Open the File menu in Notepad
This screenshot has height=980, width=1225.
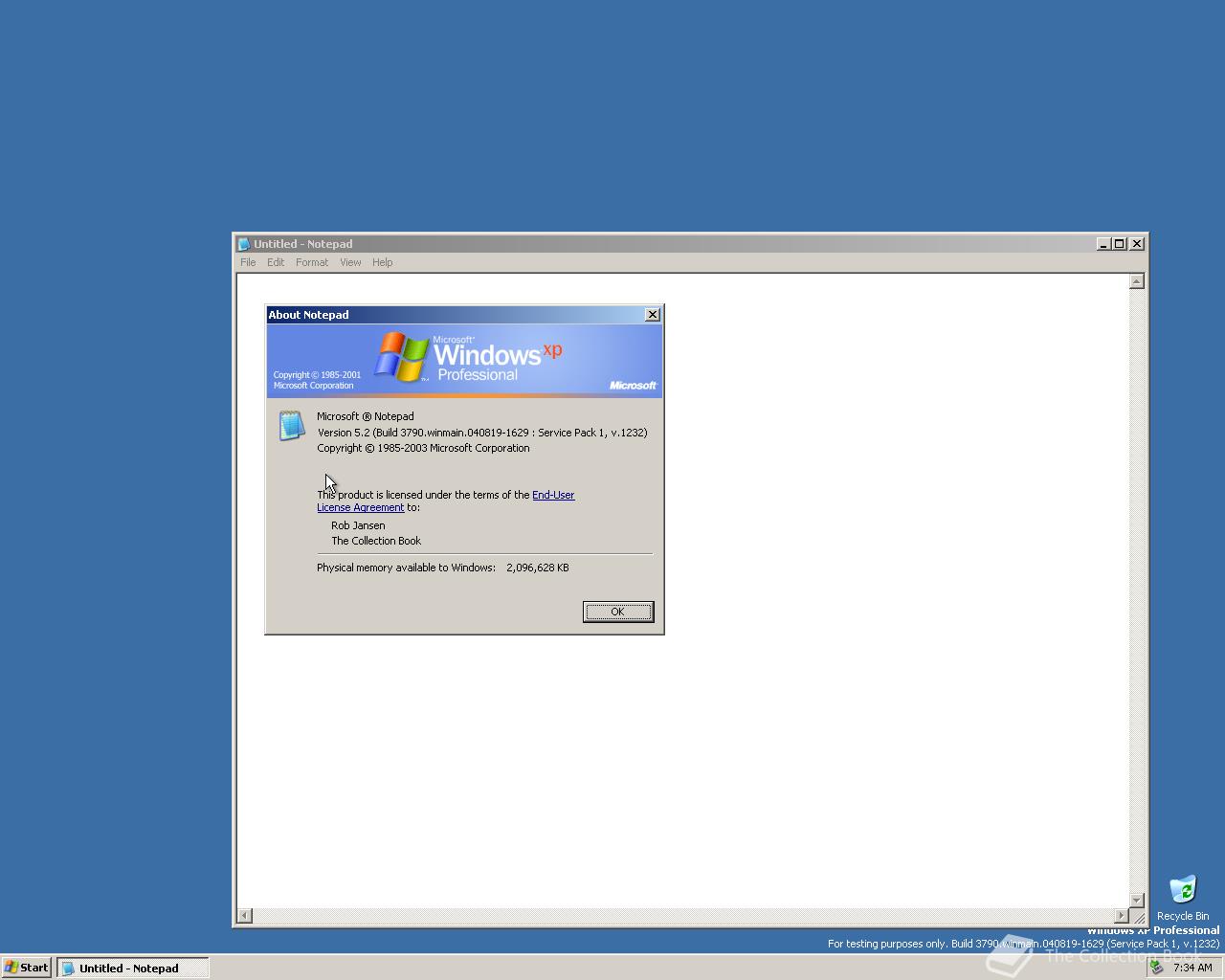click(248, 262)
